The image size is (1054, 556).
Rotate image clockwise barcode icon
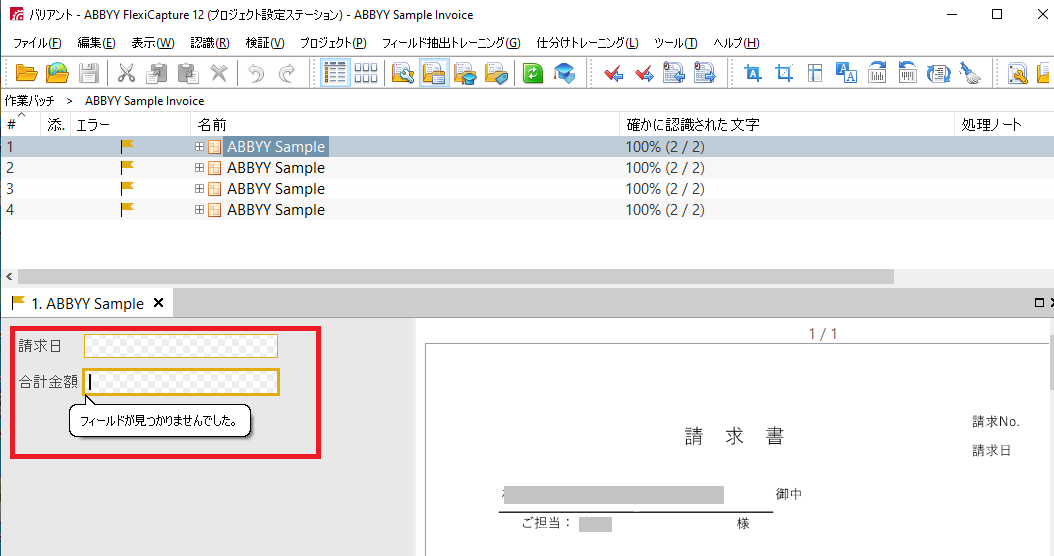(x=877, y=73)
